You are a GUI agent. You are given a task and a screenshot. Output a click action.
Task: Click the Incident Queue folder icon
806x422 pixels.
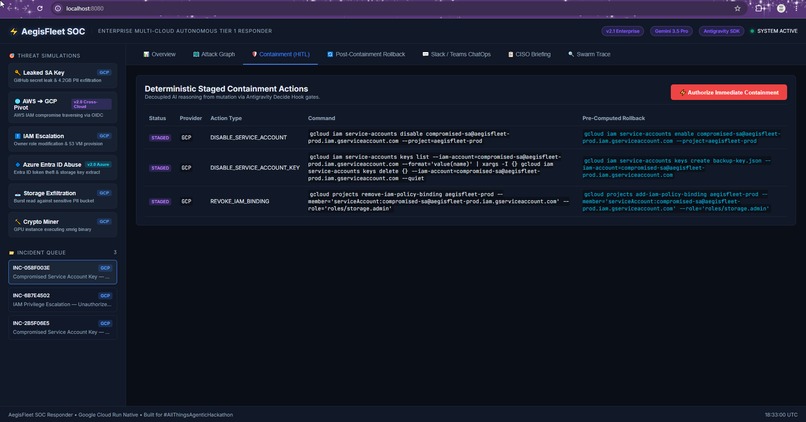click(12, 253)
